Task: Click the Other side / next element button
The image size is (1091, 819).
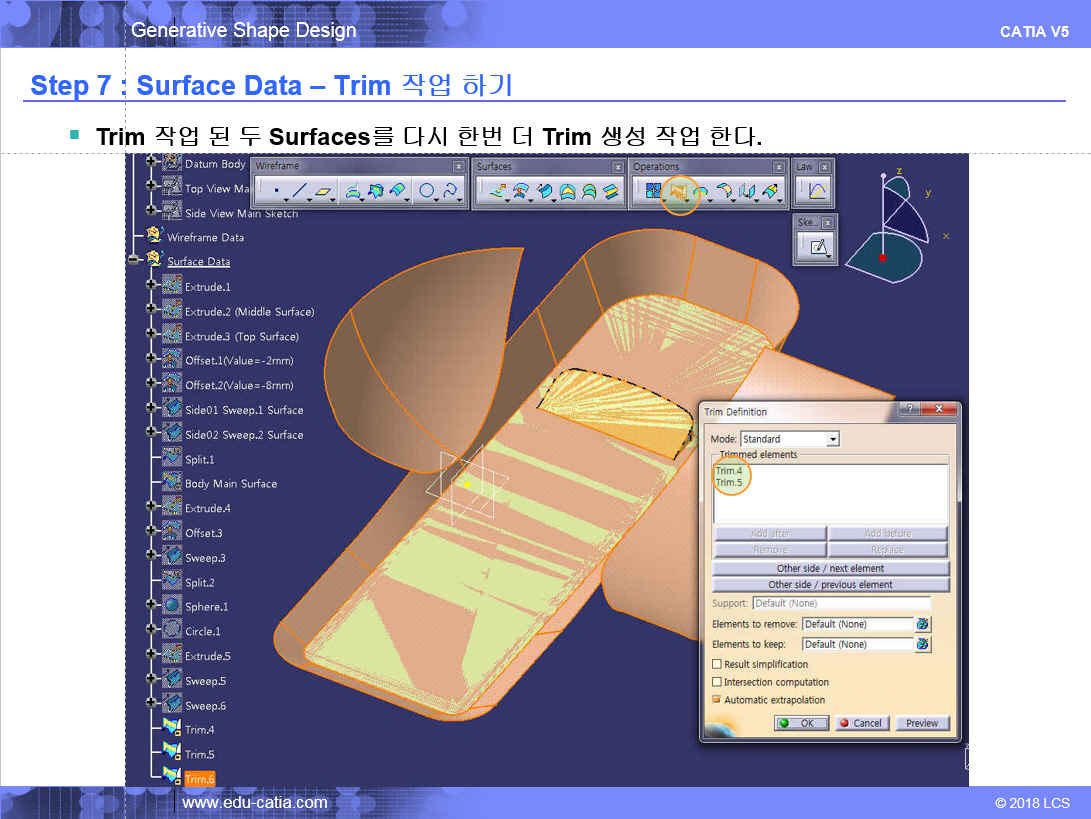Action: pos(830,568)
